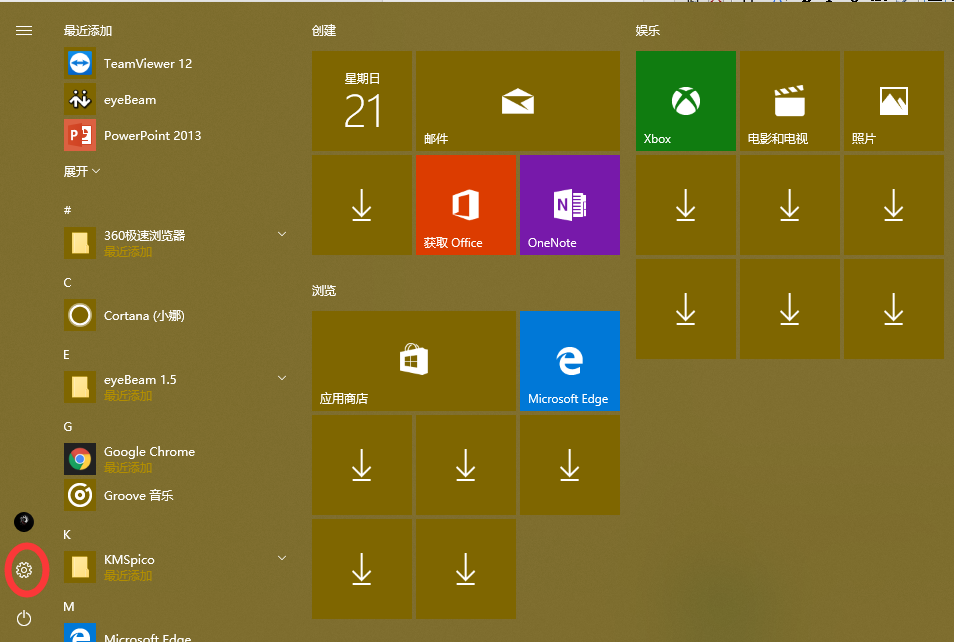Open the calendar tile showing 星期日 21
This screenshot has width=954, height=642.
point(362,101)
